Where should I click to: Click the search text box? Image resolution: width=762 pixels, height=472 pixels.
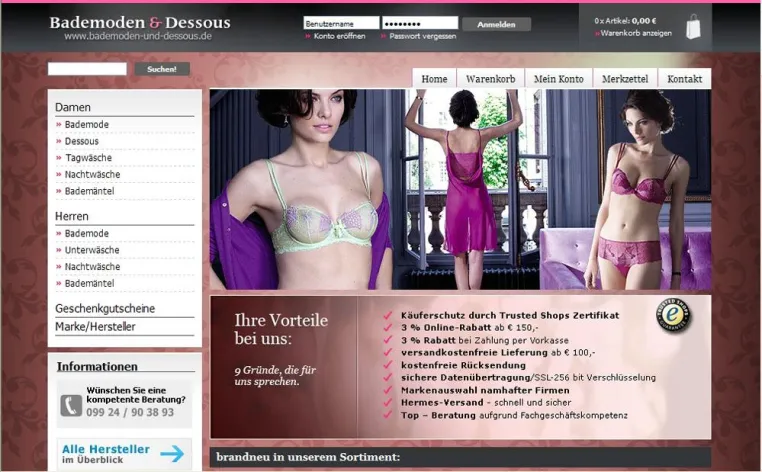pyautogui.click(x=87, y=69)
